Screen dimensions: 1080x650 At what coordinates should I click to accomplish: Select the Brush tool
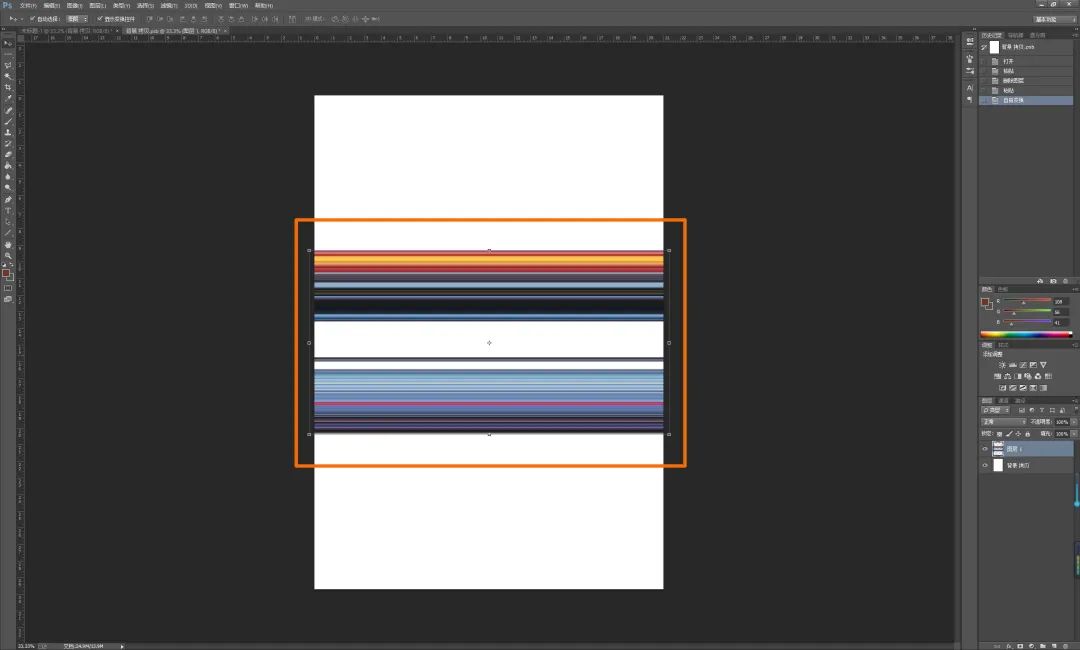8,121
